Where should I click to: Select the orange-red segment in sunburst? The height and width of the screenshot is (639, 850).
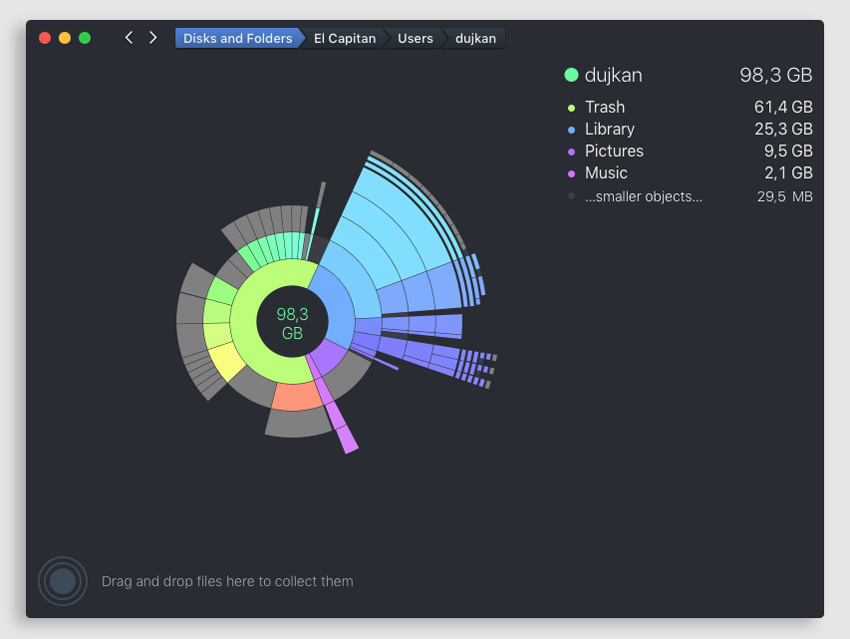[296, 396]
